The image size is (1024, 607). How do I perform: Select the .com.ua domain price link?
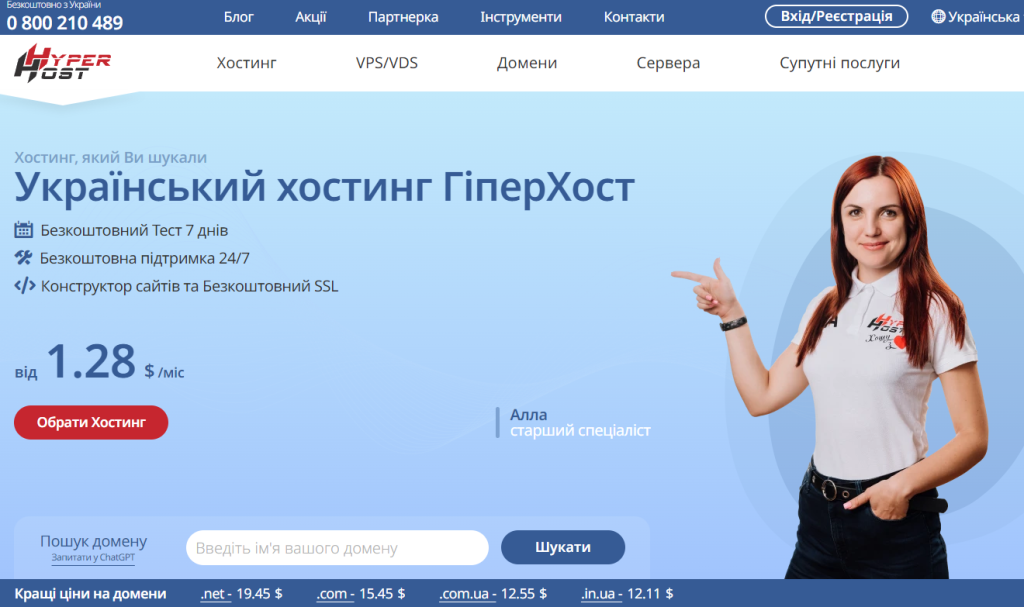(467, 594)
